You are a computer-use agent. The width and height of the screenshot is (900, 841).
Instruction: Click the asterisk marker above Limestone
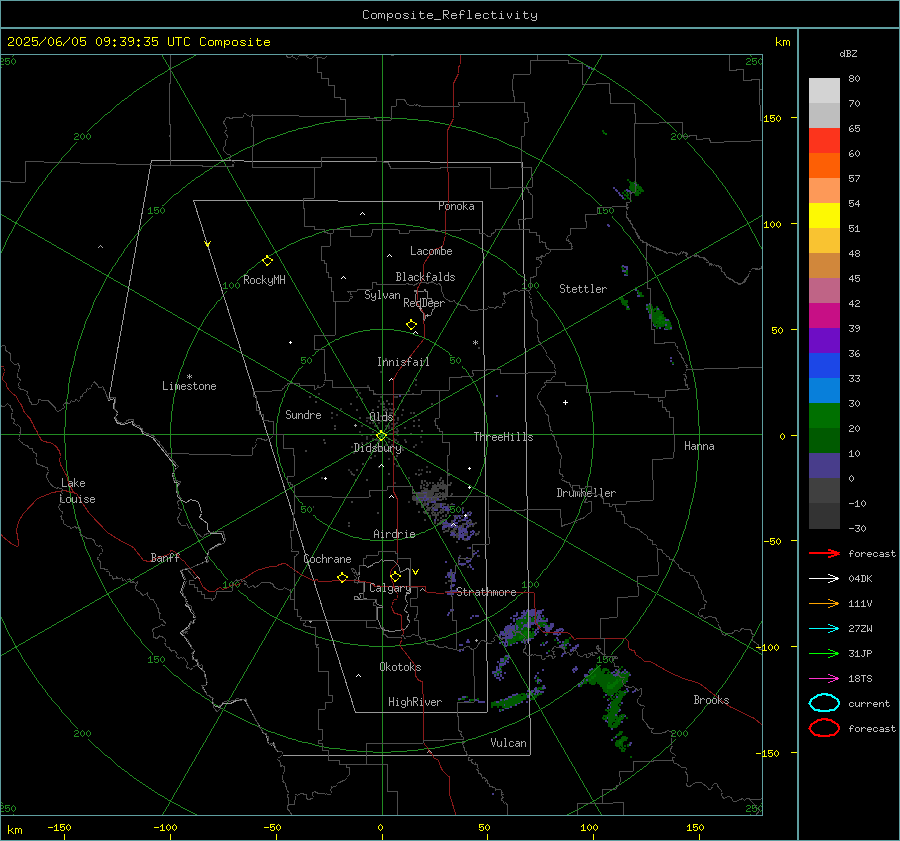189,377
